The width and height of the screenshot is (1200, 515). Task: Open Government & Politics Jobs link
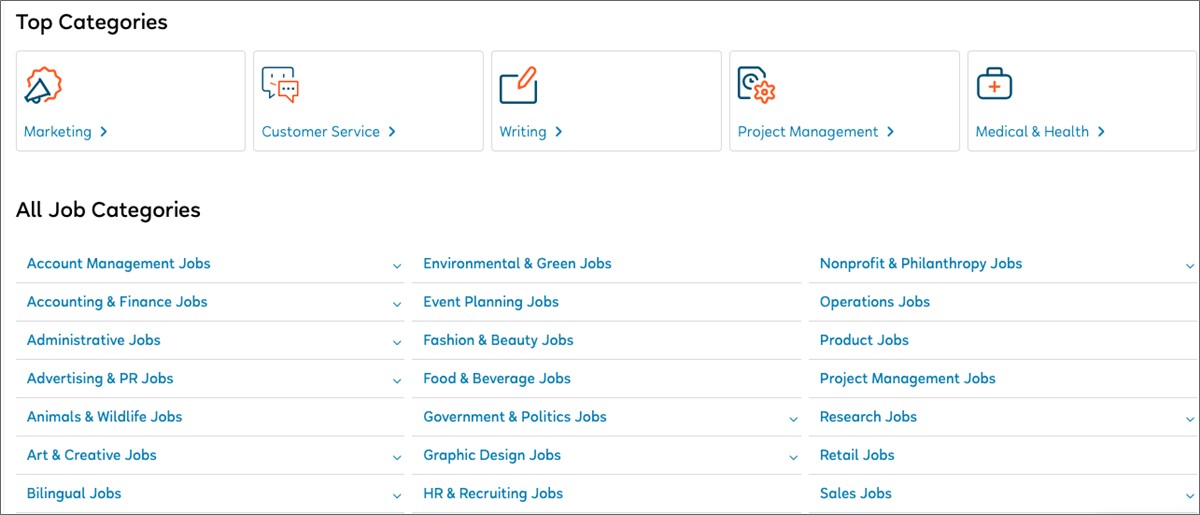coord(515,417)
